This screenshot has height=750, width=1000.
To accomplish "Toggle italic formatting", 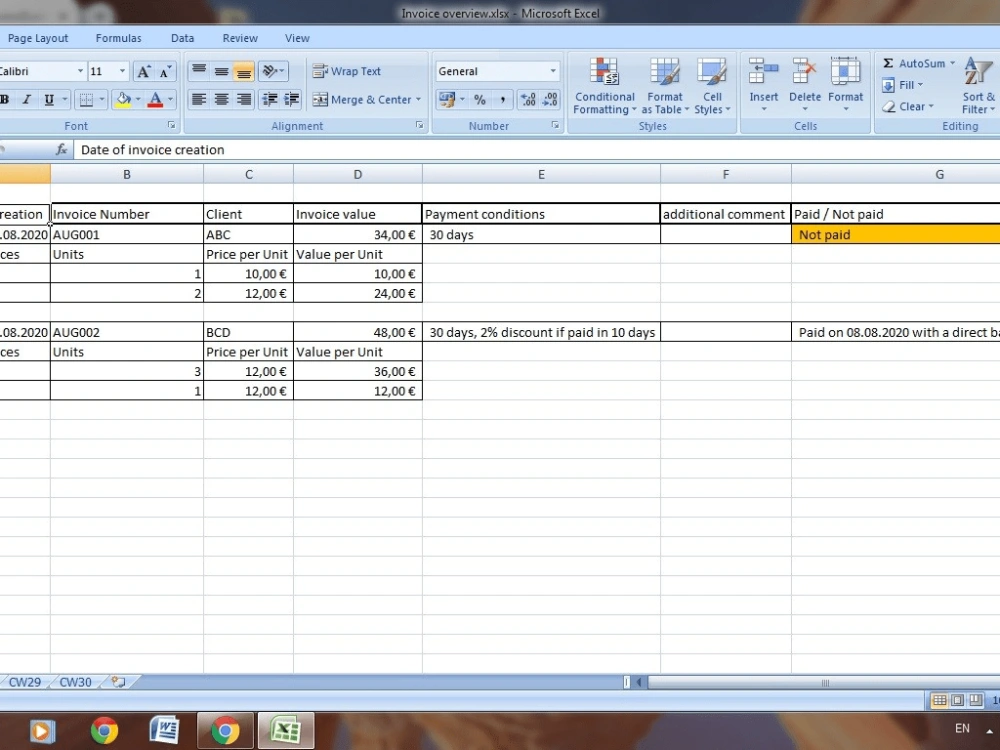I will coord(27,99).
